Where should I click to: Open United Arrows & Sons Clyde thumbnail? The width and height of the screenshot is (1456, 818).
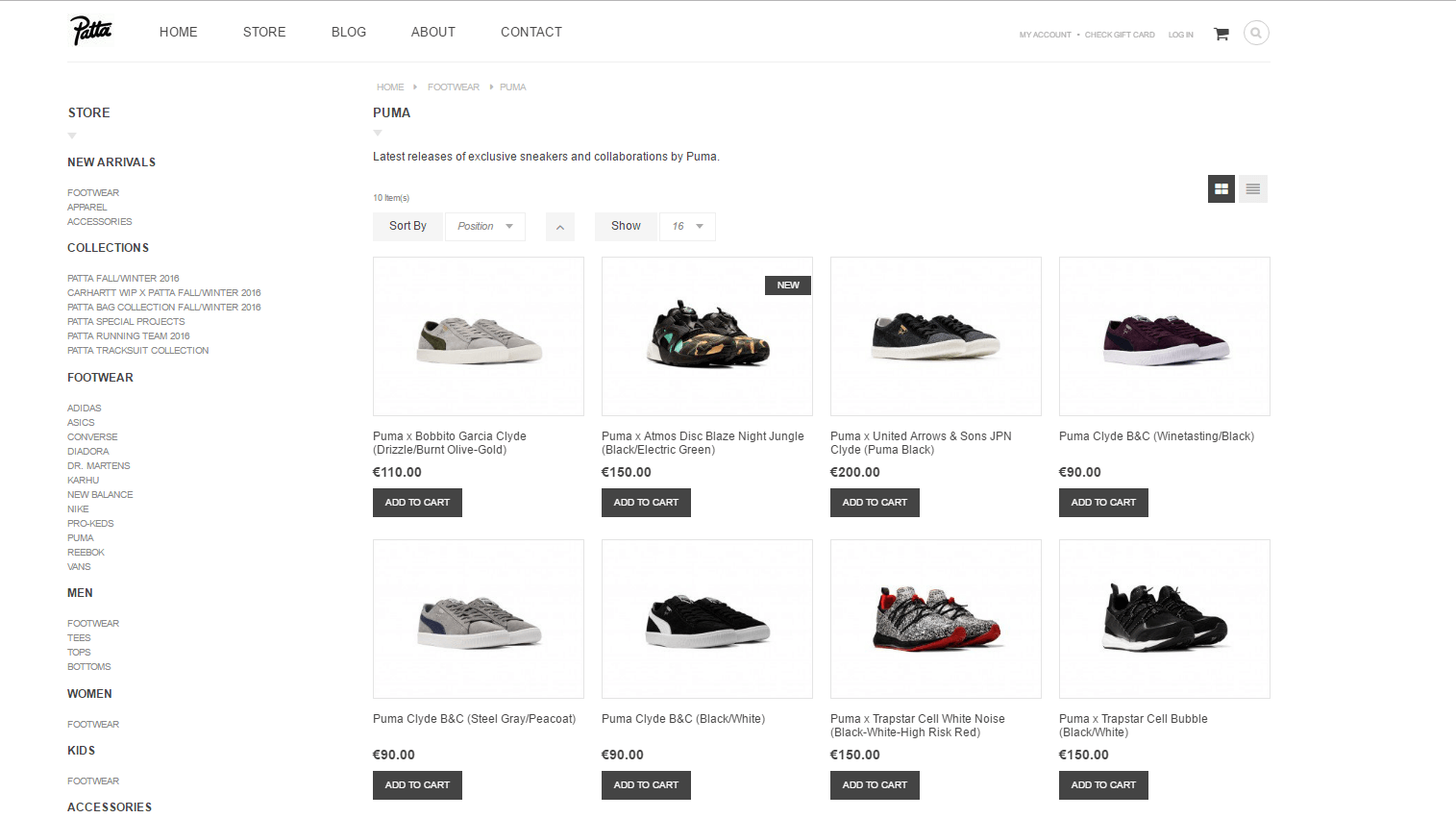pos(936,336)
